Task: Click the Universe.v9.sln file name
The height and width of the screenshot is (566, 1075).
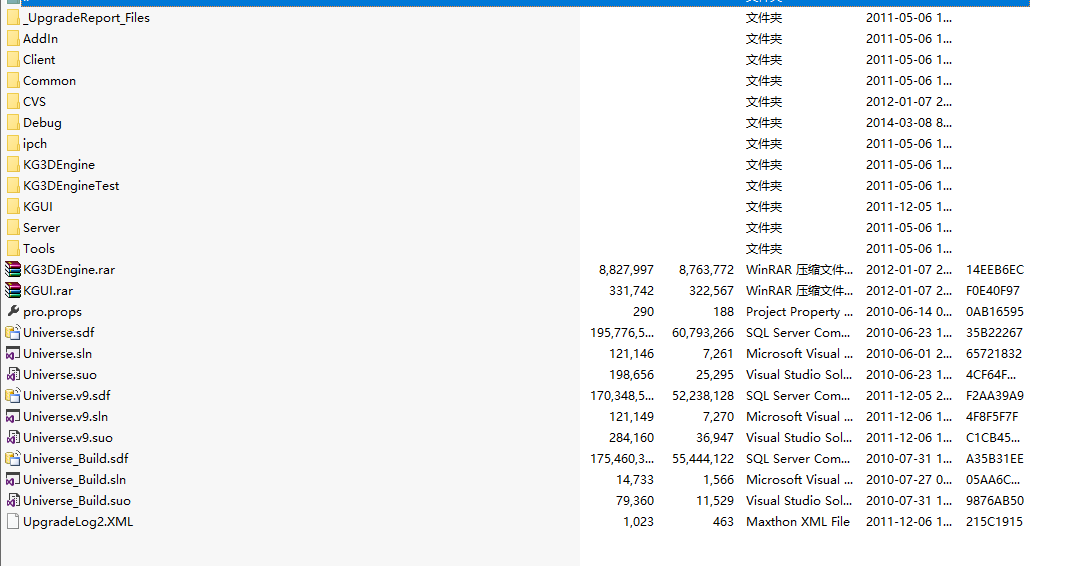Action: (x=66, y=417)
